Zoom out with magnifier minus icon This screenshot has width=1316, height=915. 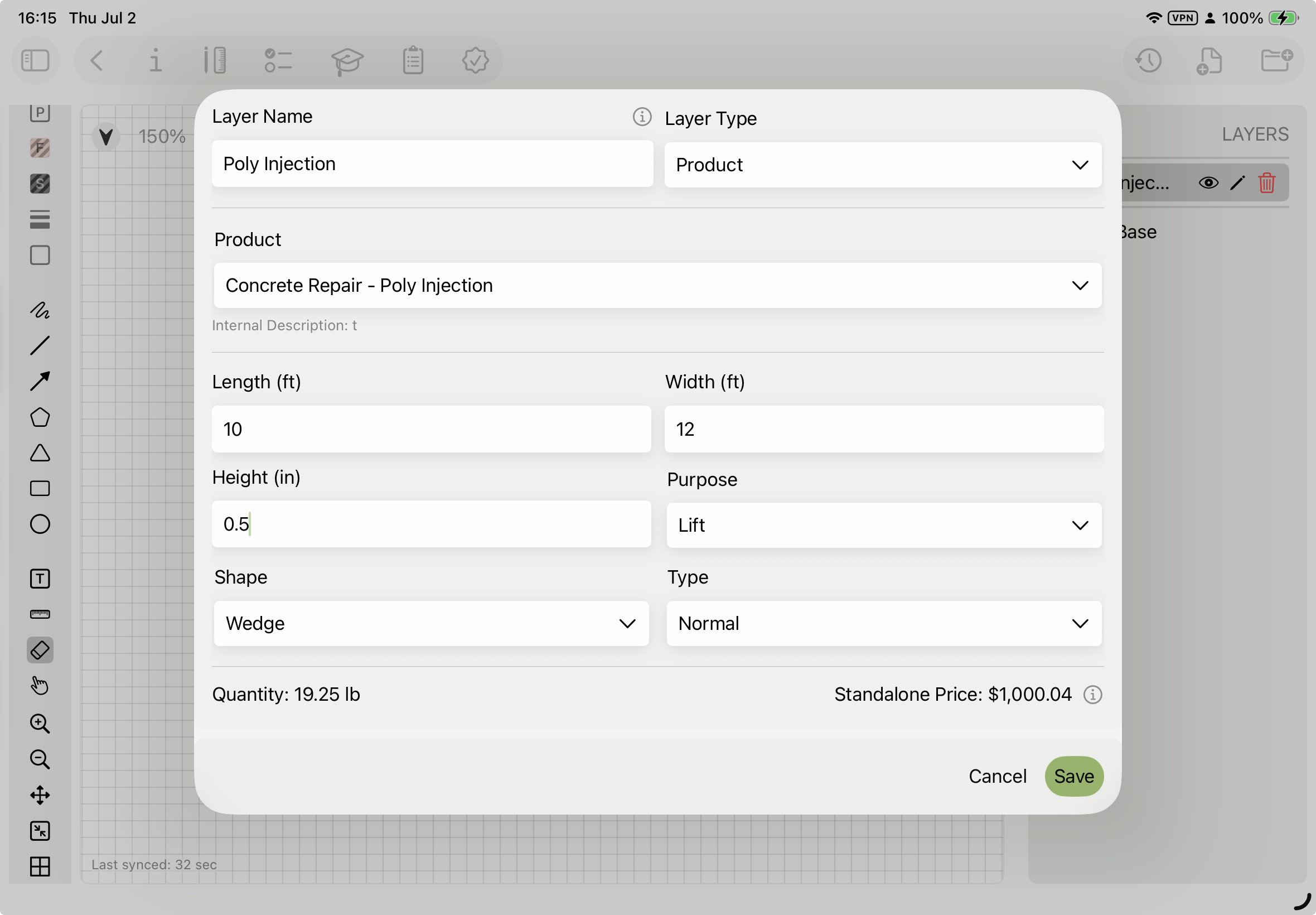[40, 759]
